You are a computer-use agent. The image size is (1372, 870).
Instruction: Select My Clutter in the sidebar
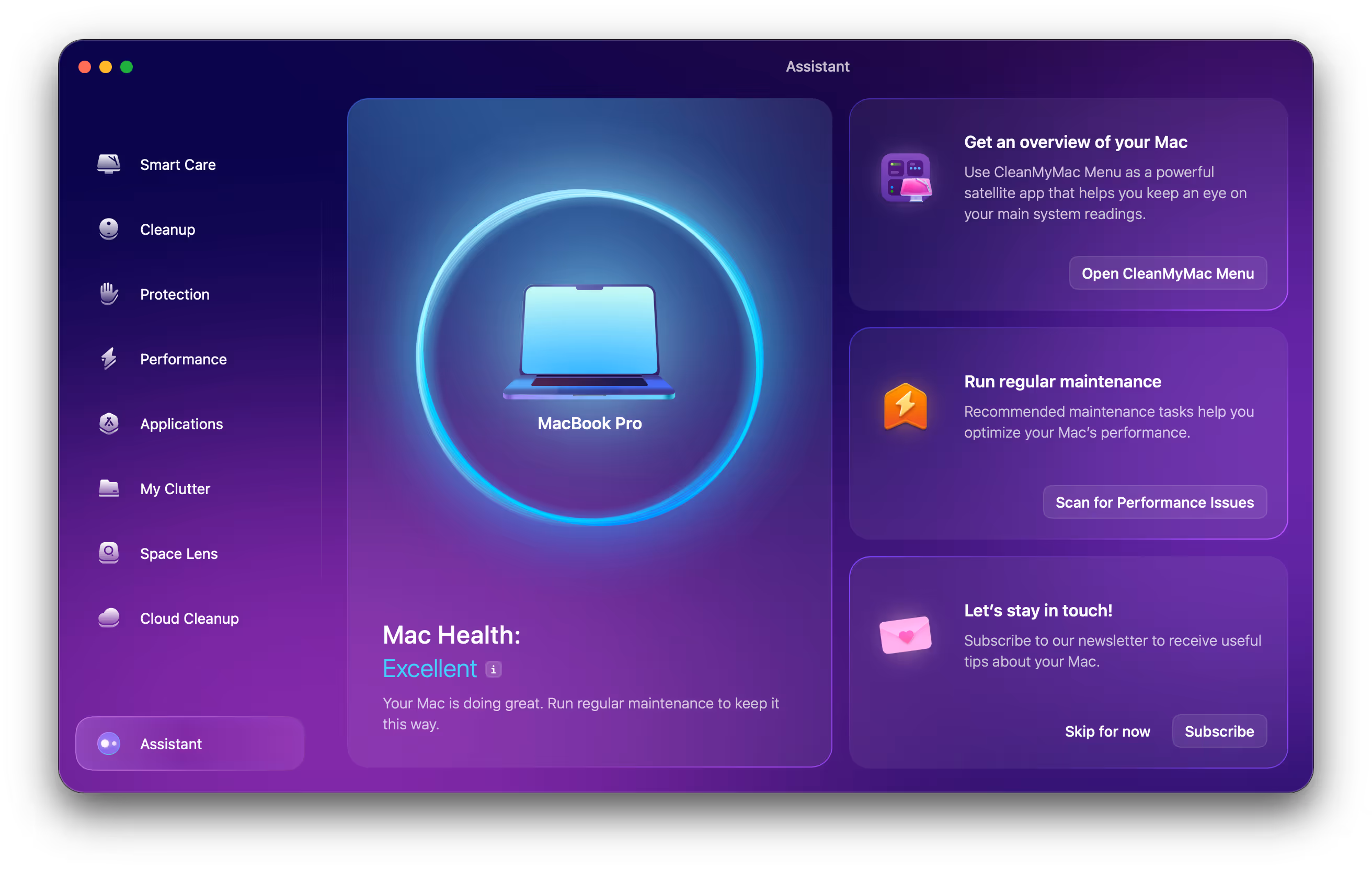190,489
